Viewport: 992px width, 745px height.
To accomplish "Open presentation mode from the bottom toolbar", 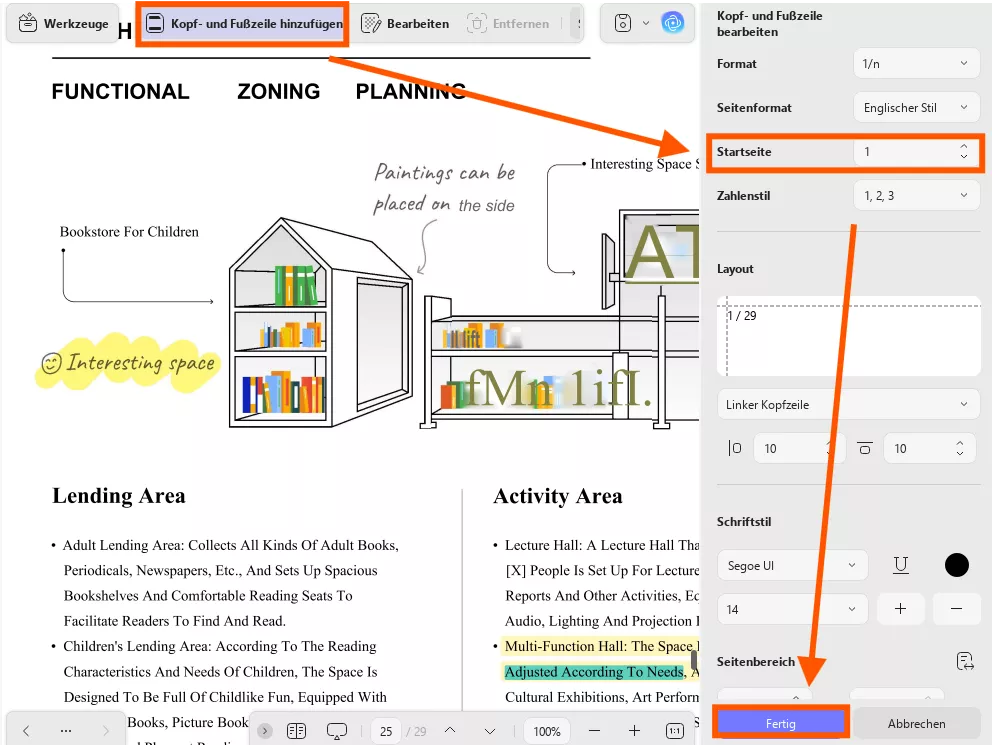I will tap(337, 731).
